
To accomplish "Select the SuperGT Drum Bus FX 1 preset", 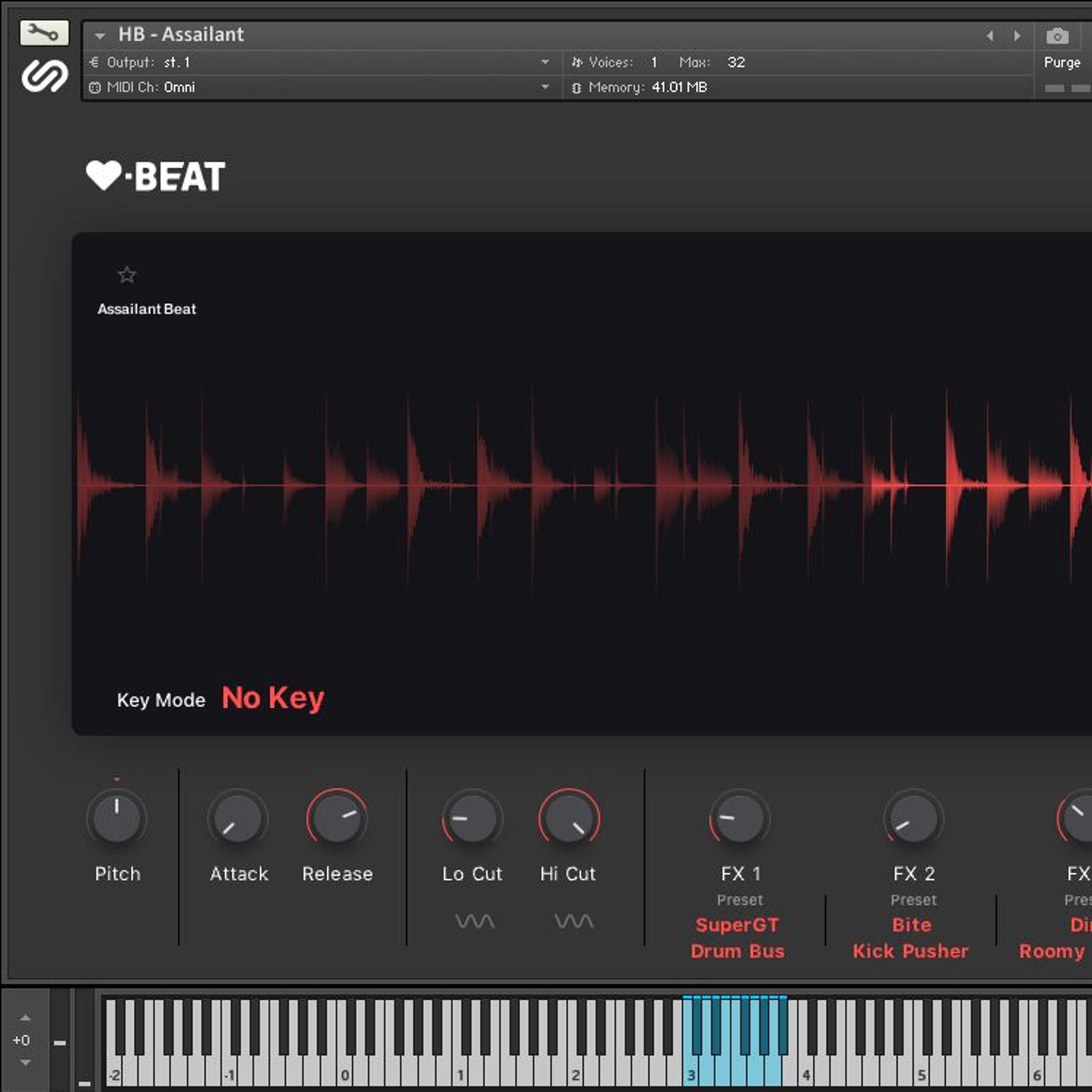I will pyautogui.click(x=737, y=938).
